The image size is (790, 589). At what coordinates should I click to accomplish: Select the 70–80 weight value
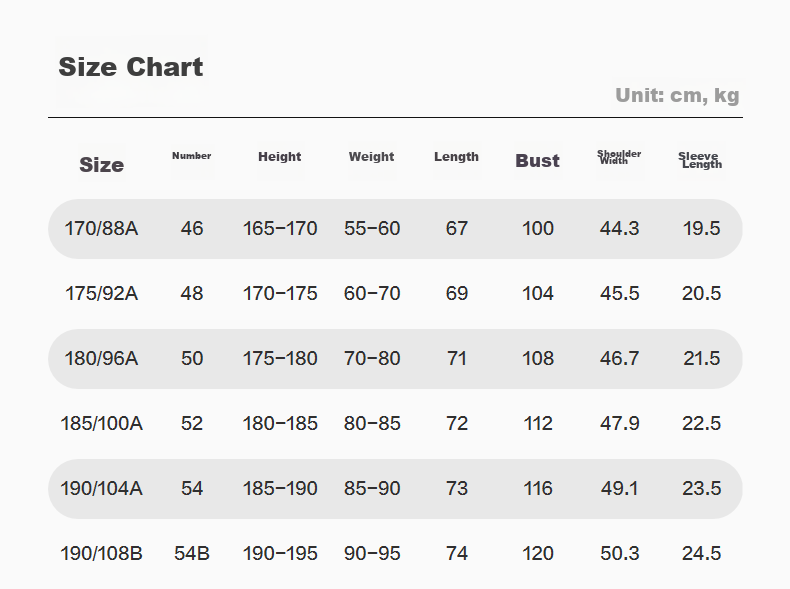(x=372, y=359)
